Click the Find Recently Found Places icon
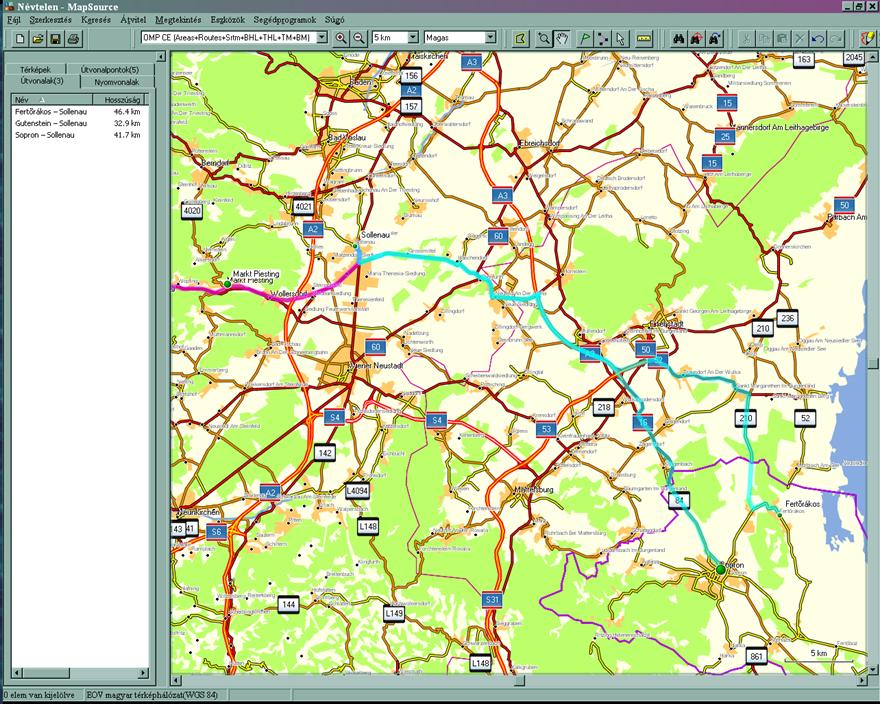The image size is (880, 704). [x=714, y=38]
